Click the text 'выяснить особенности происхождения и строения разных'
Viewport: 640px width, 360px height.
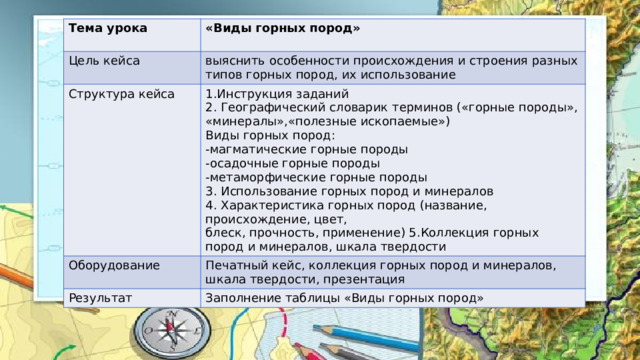click(x=391, y=61)
